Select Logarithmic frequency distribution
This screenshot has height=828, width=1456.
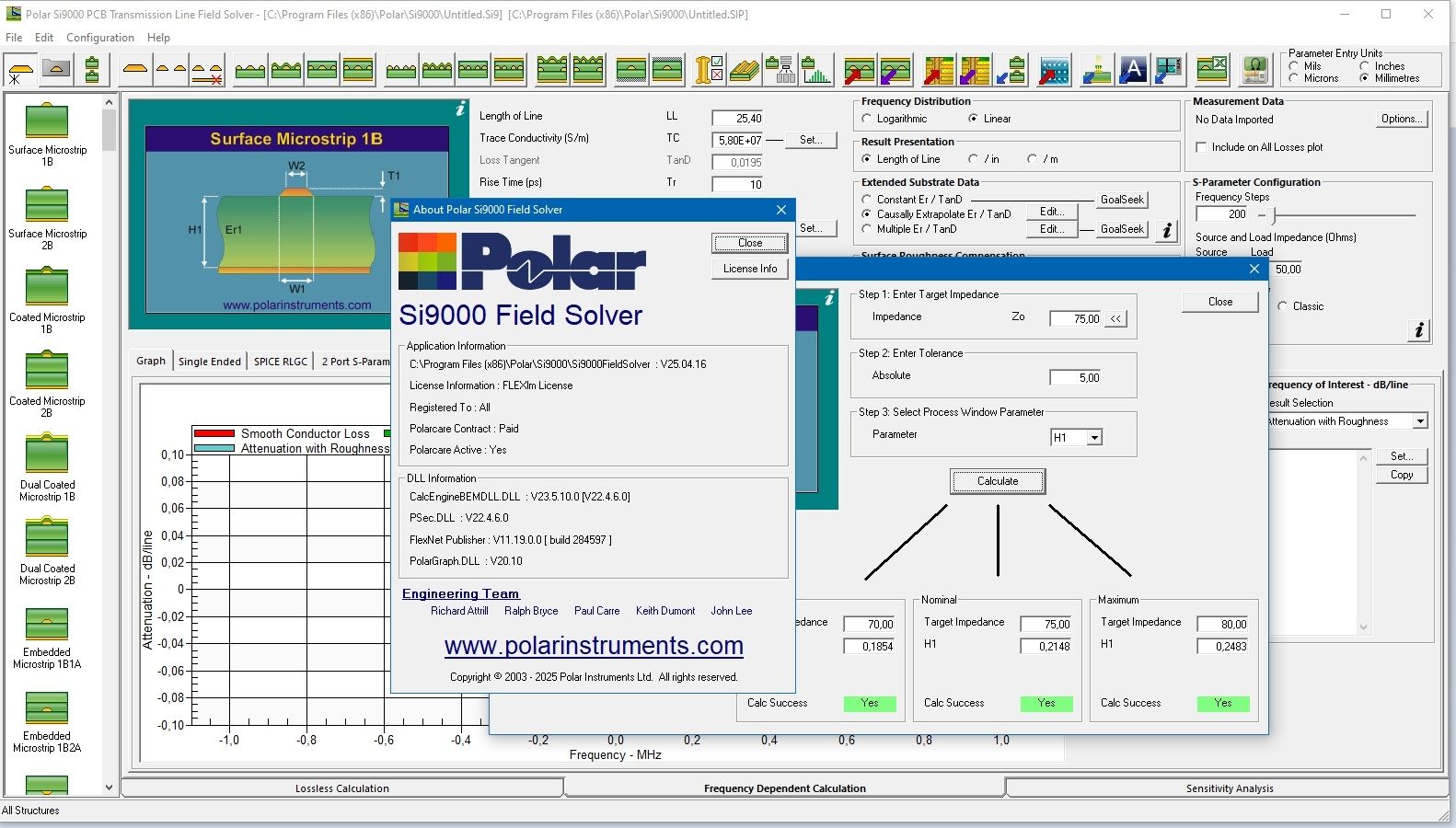[x=895, y=119]
